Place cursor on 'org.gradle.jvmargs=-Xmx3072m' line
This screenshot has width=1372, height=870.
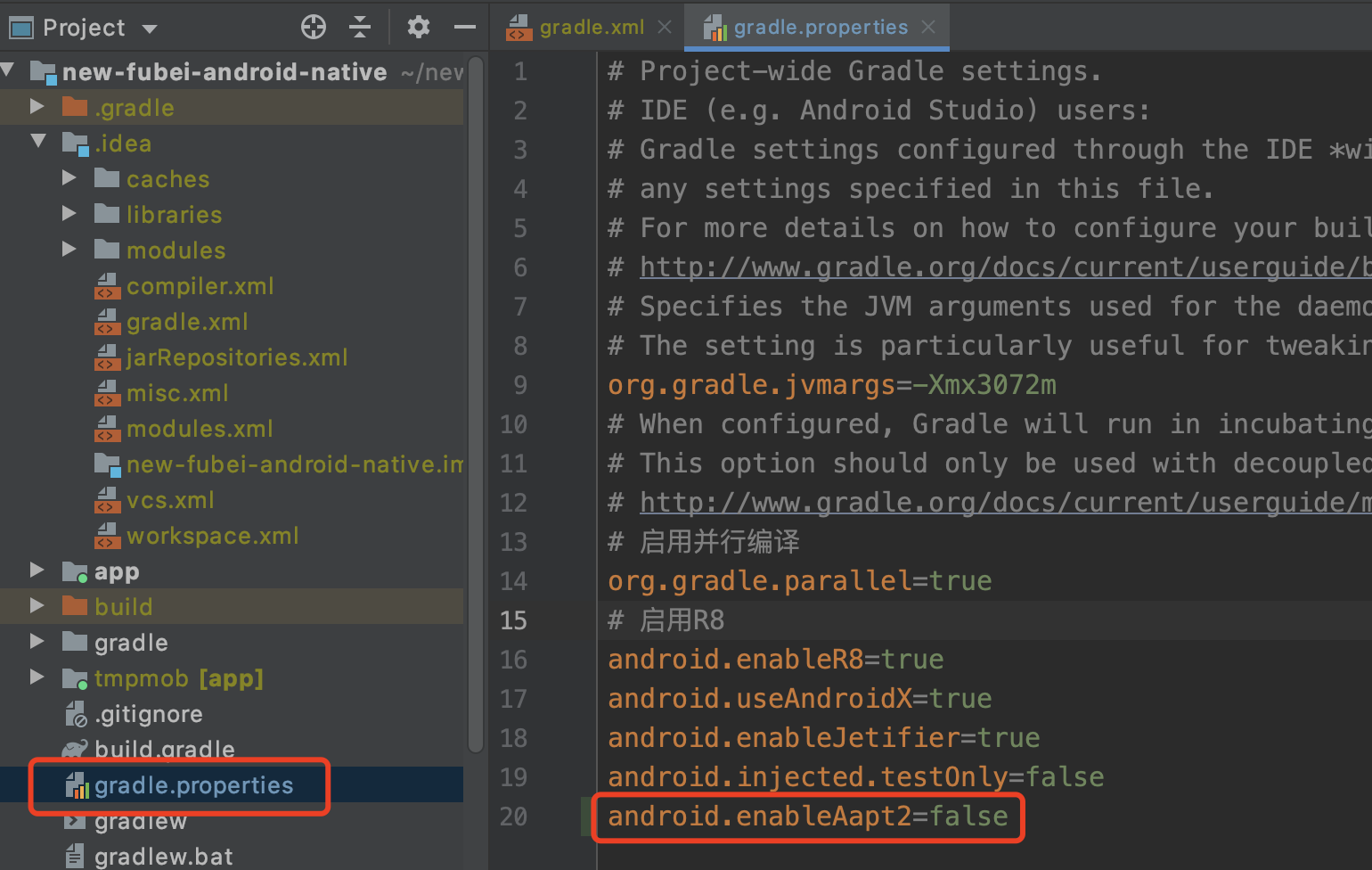tap(832, 384)
